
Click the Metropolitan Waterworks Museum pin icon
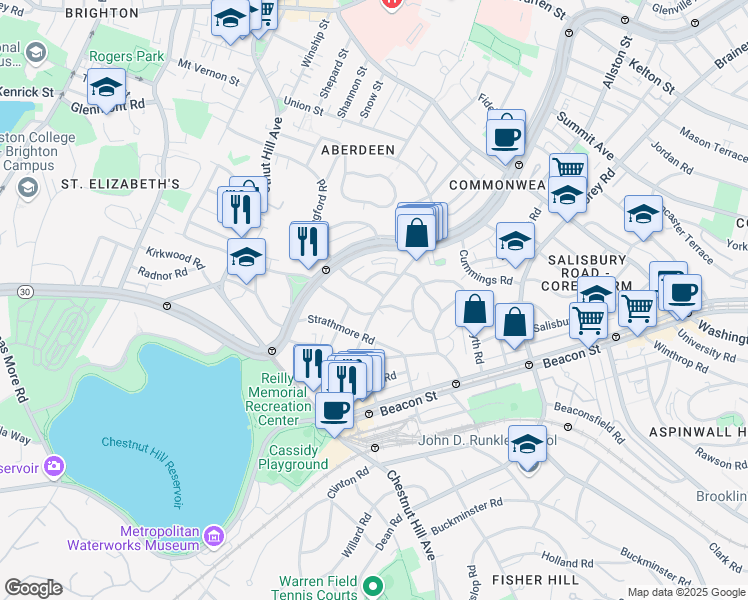point(213,538)
